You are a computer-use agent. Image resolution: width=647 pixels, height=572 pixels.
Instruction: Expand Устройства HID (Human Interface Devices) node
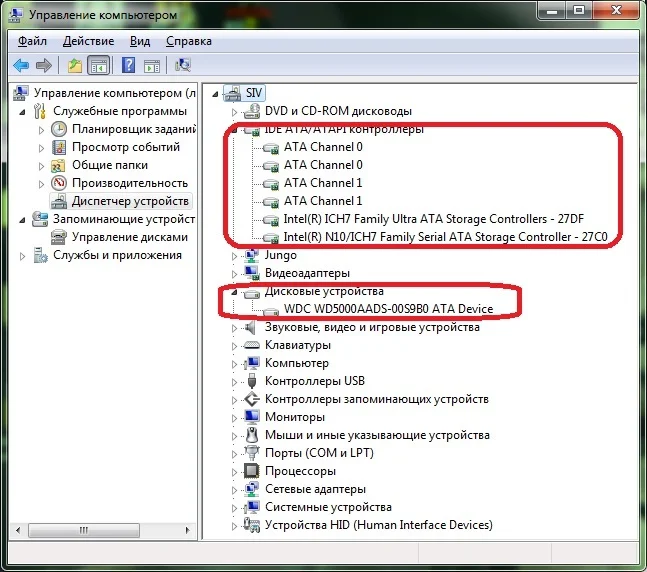pyautogui.click(x=234, y=526)
